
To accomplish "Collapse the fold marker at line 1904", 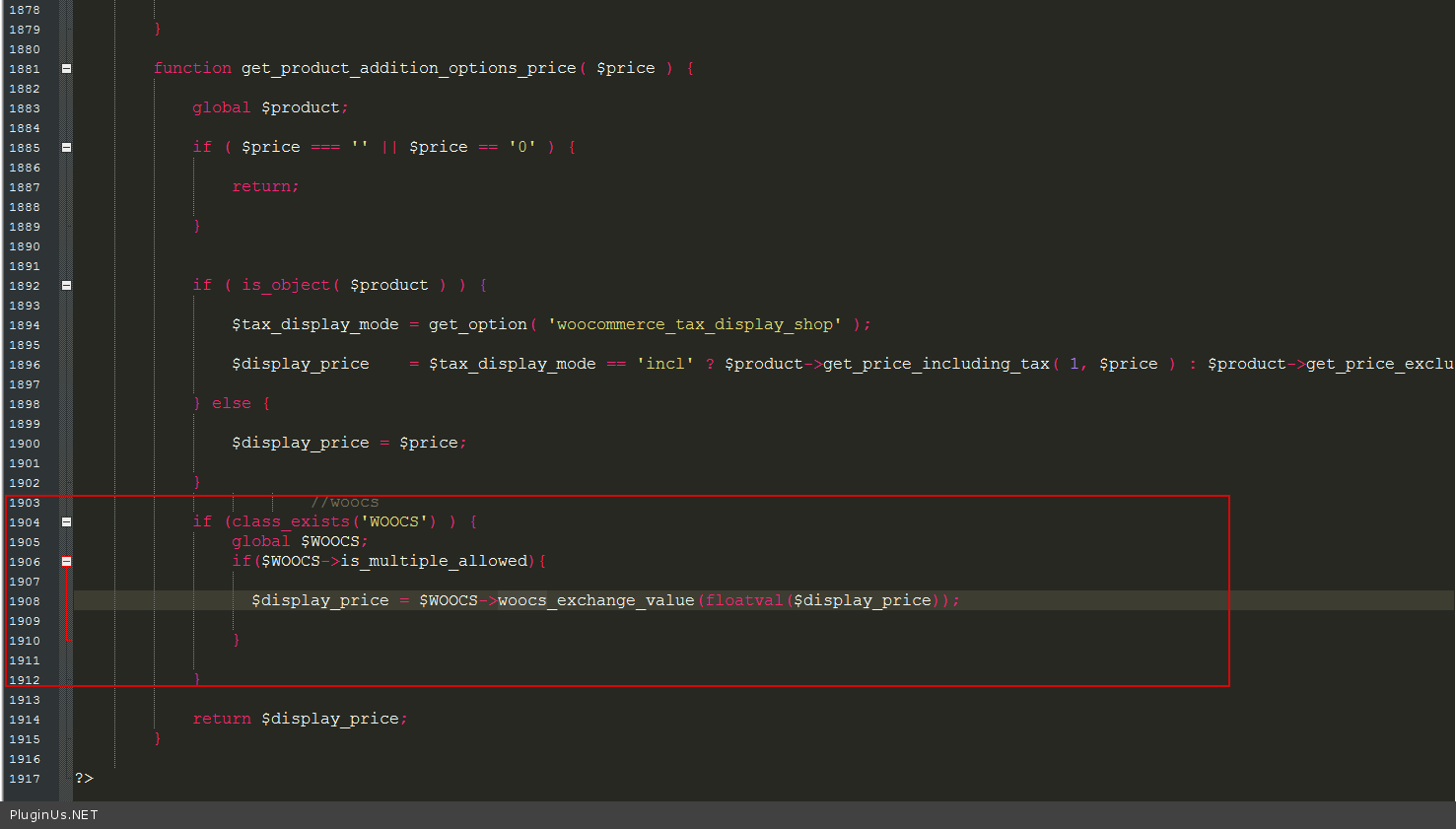I will 66,522.
